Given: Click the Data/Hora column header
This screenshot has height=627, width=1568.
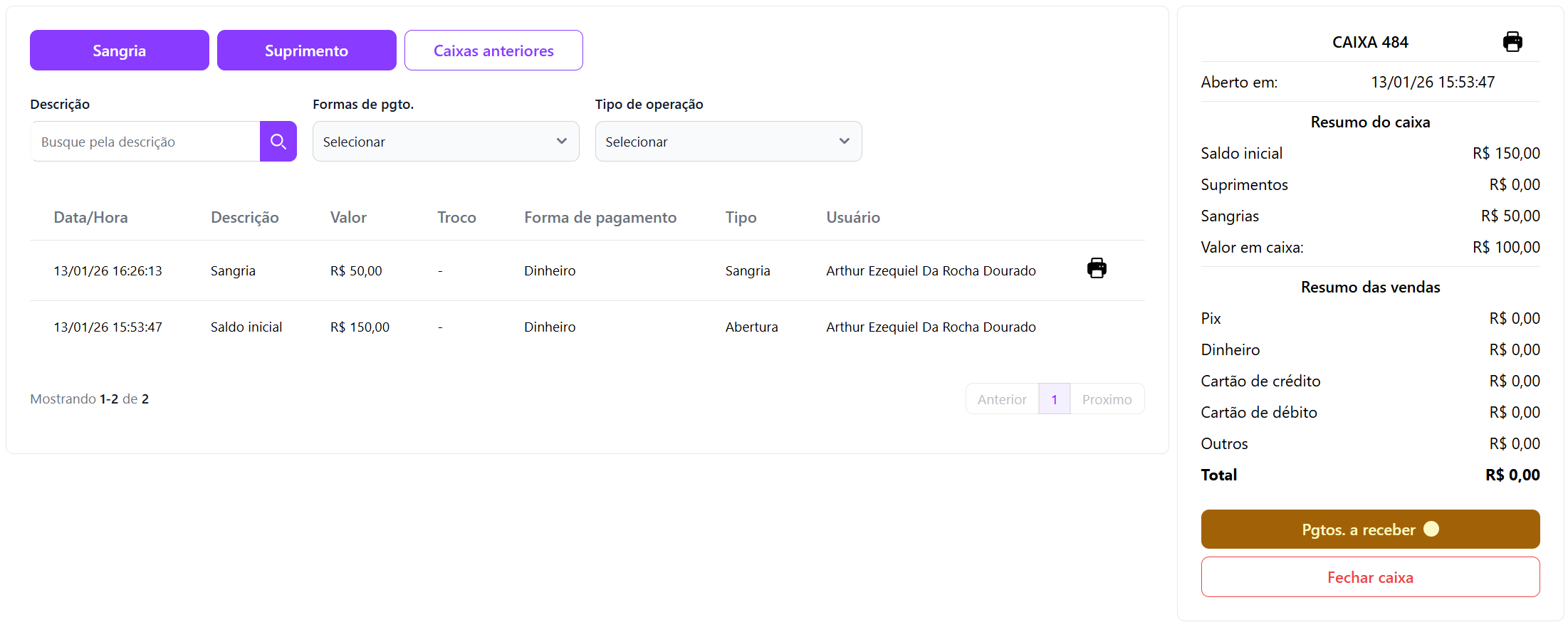Looking at the screenshot, I should click(x=90, y=218).
